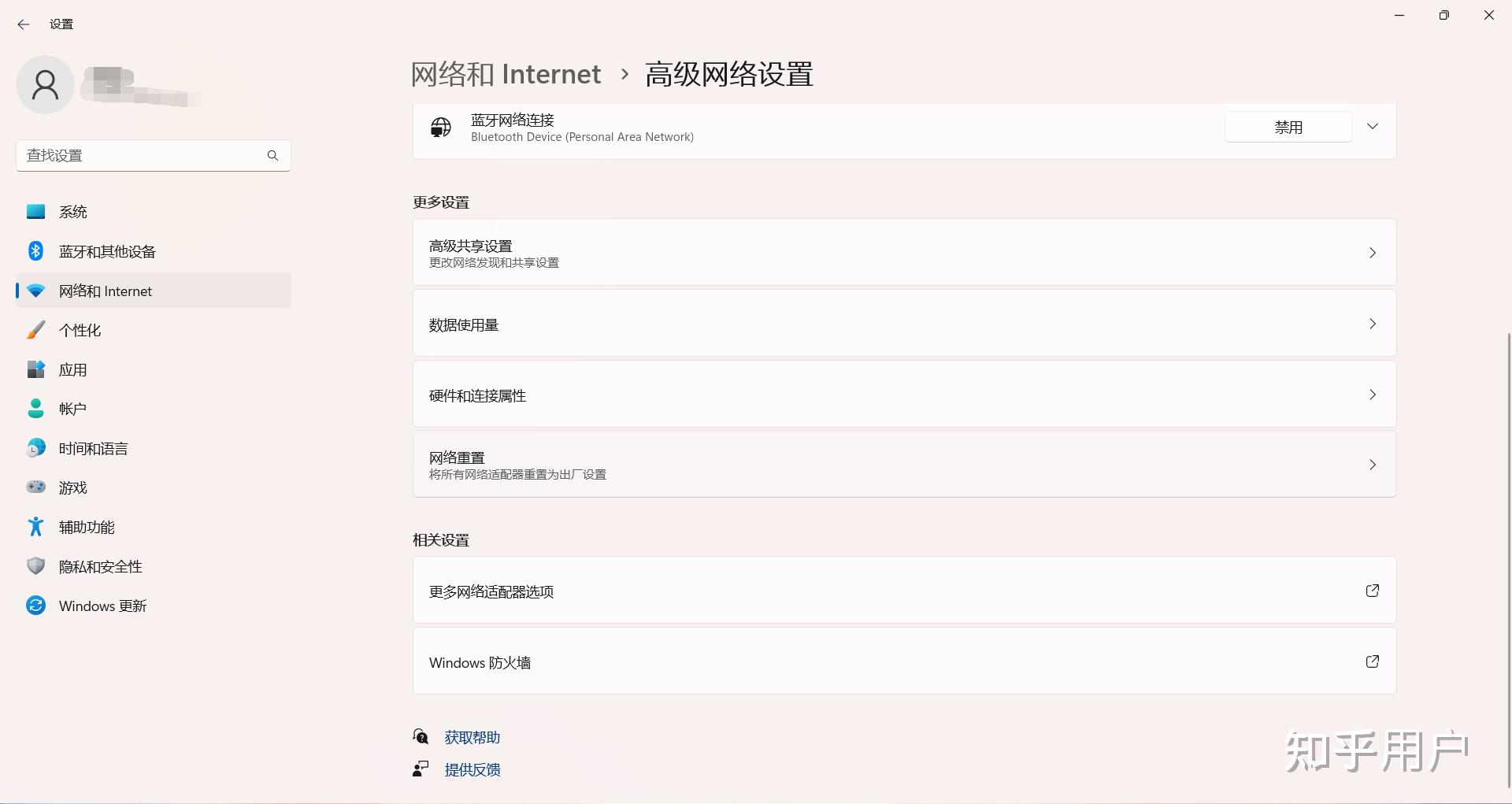Click the back arrow icon
Screen dimensions: 1512x804
24,24
